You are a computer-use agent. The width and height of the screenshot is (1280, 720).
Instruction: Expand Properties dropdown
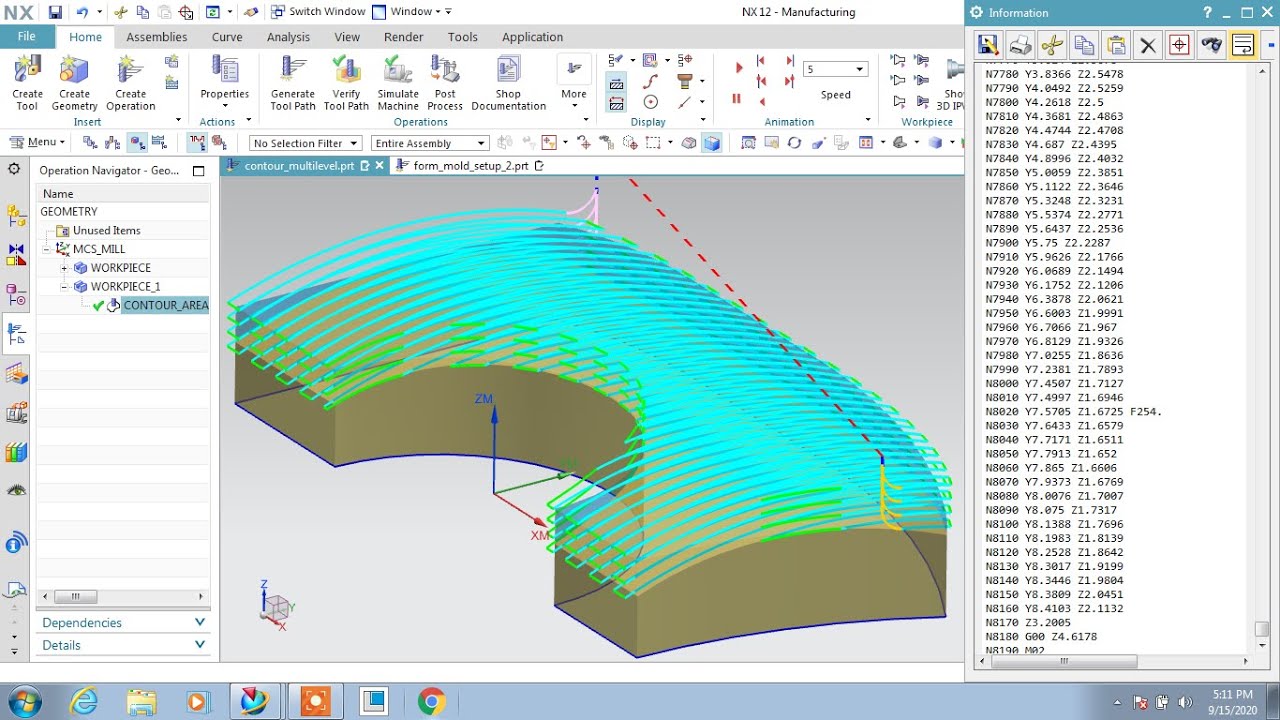[x=224, y=106]
